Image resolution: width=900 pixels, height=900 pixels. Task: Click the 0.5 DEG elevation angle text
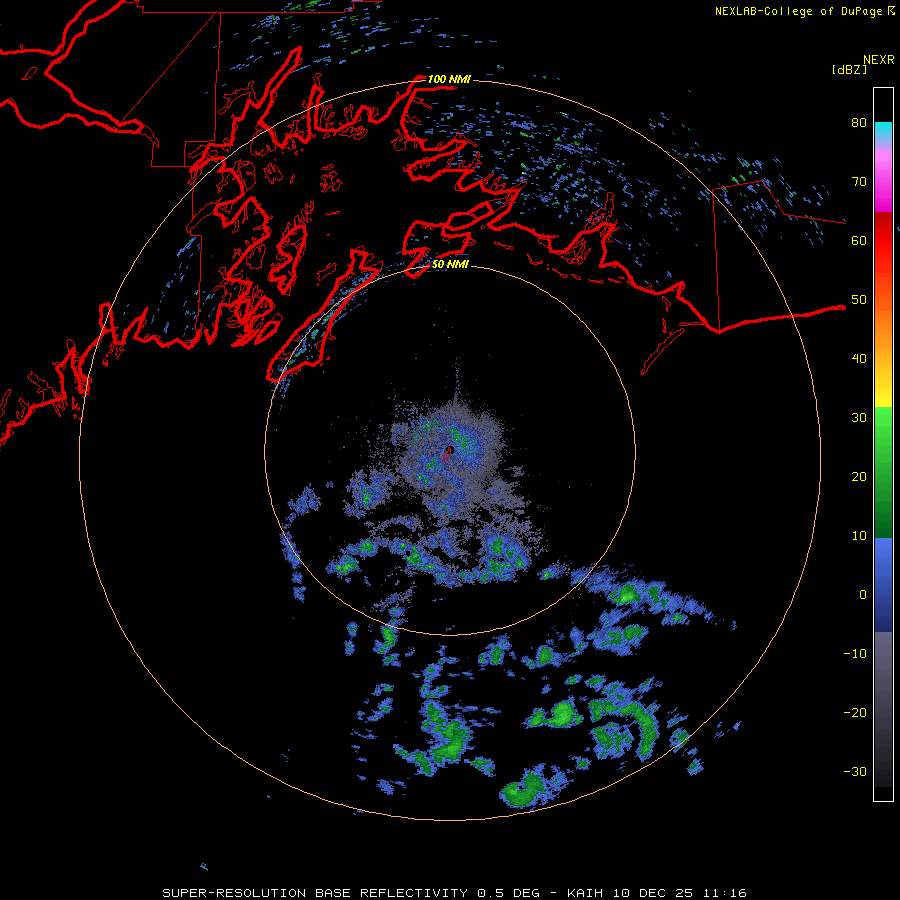[509, 893]
